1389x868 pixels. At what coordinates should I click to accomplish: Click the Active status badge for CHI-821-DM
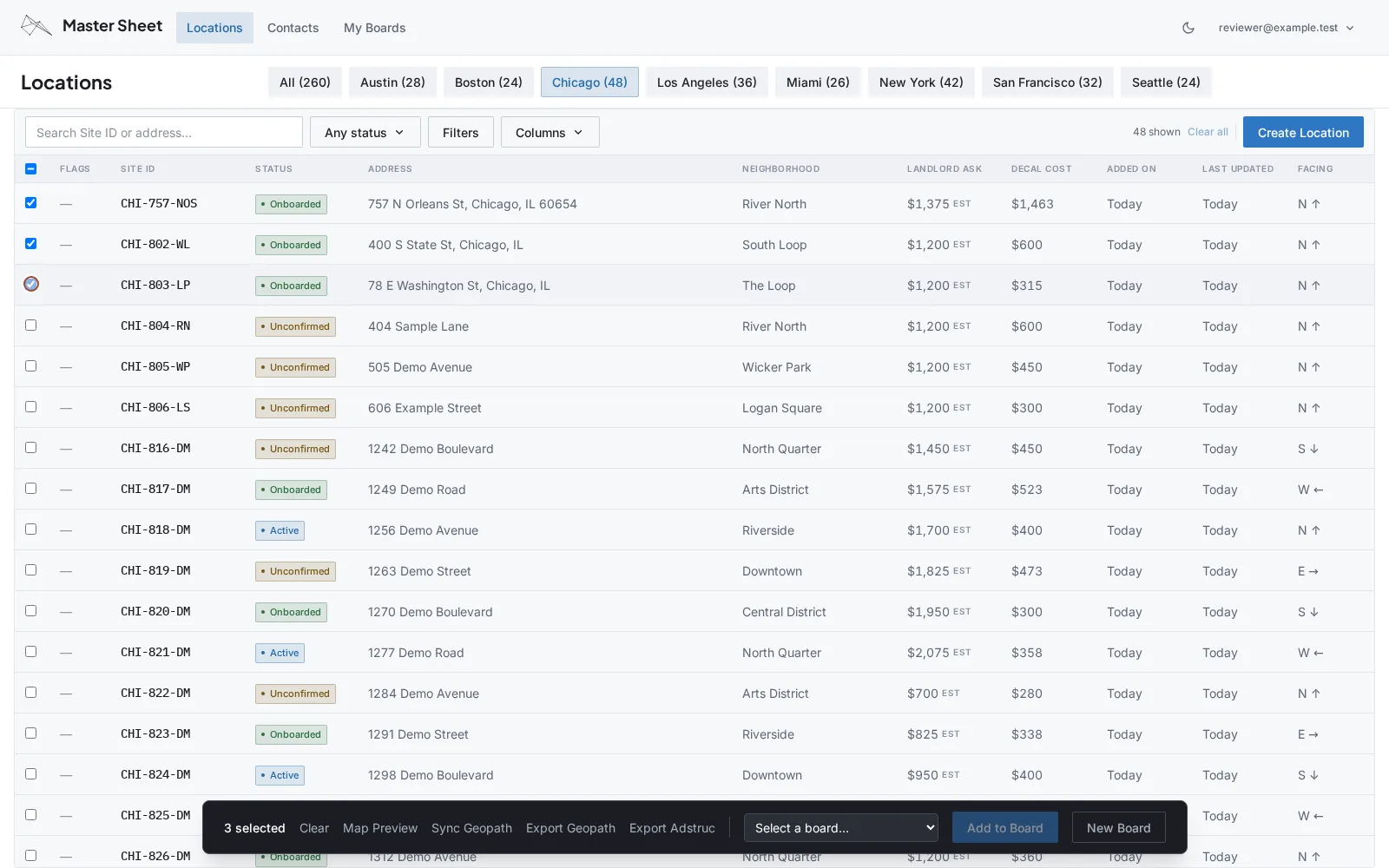(x=280, y=653)
